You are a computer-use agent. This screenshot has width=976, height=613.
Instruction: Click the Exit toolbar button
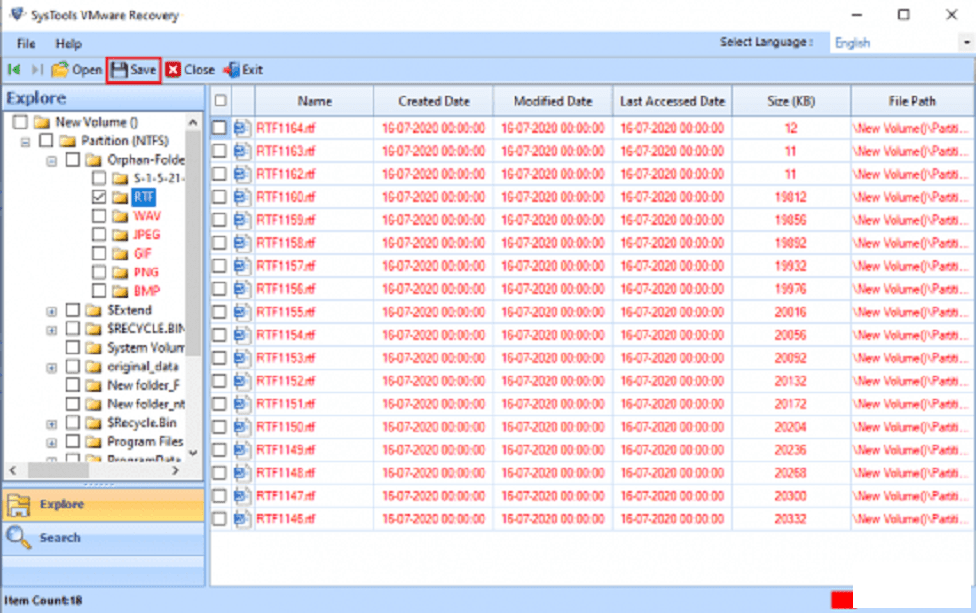(x=243, y=70)
